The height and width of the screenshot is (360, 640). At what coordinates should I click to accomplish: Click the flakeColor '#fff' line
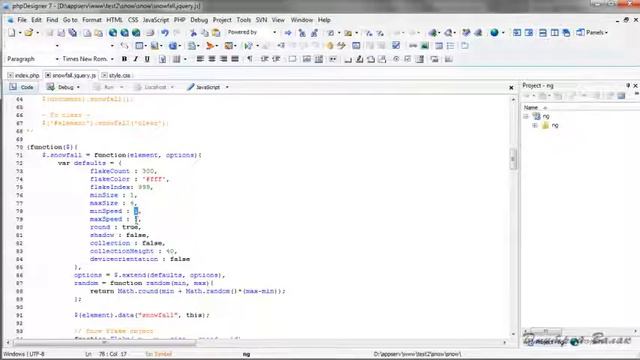tap(129, 179)
